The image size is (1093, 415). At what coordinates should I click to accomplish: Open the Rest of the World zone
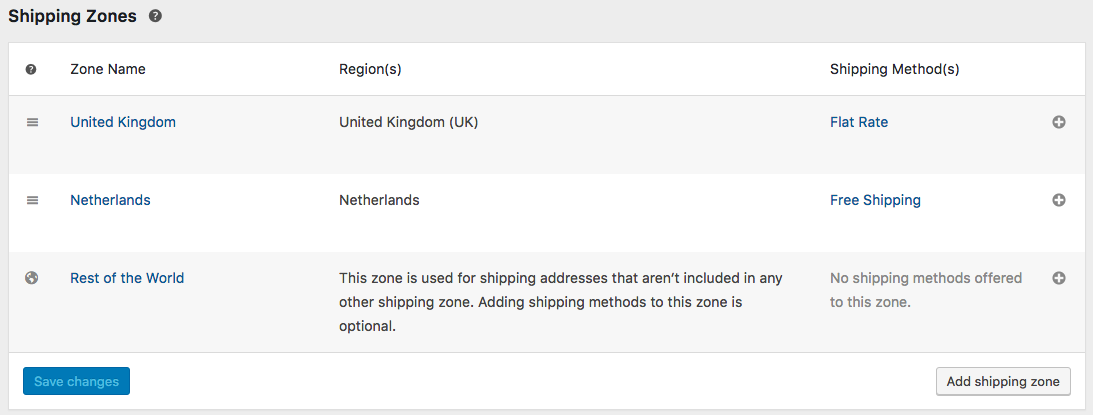coord(127,278)
